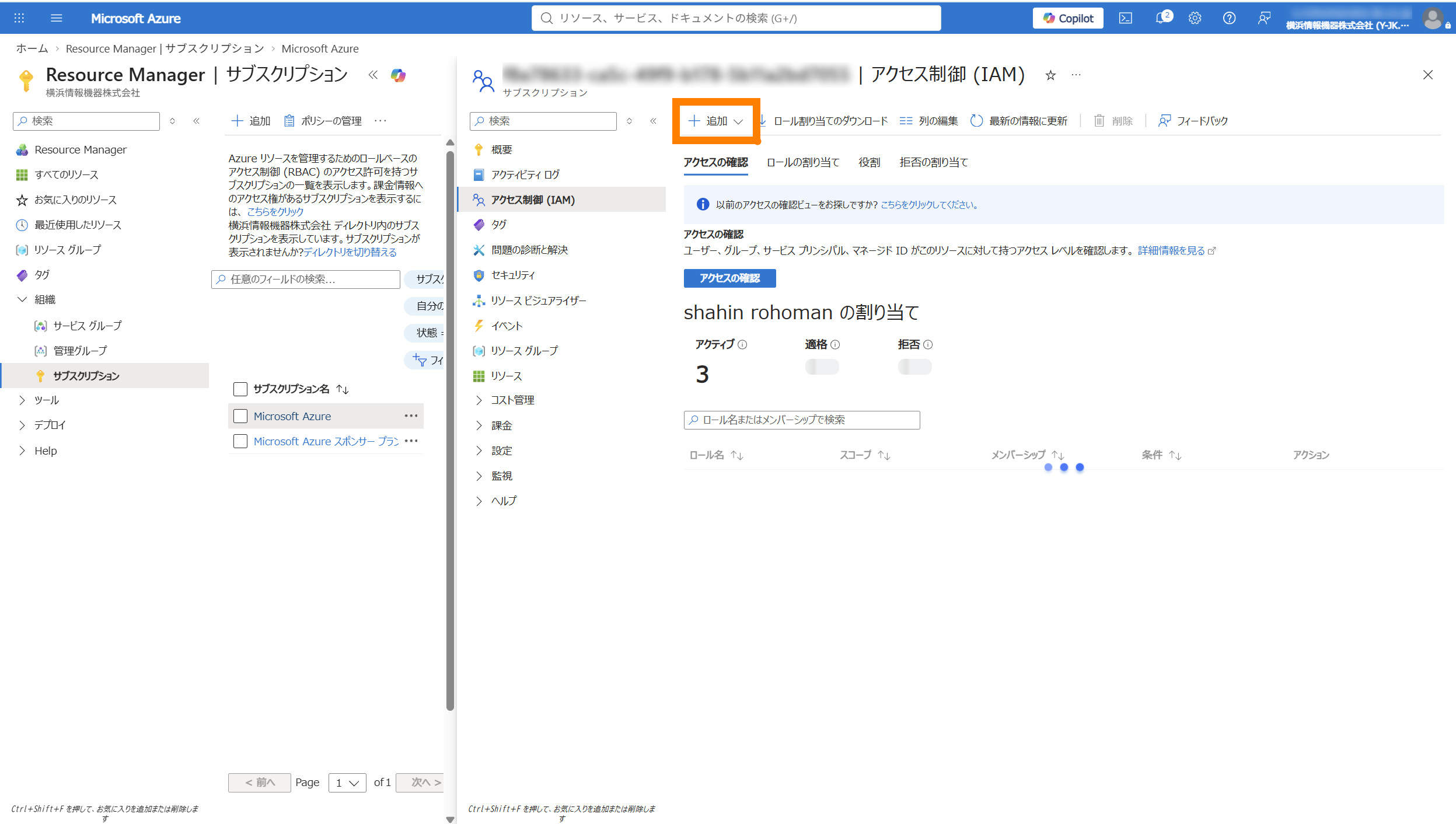Screen dimensions: 1456x824
Task: Collapse the 組織 tree section
Action: (22, 299)
